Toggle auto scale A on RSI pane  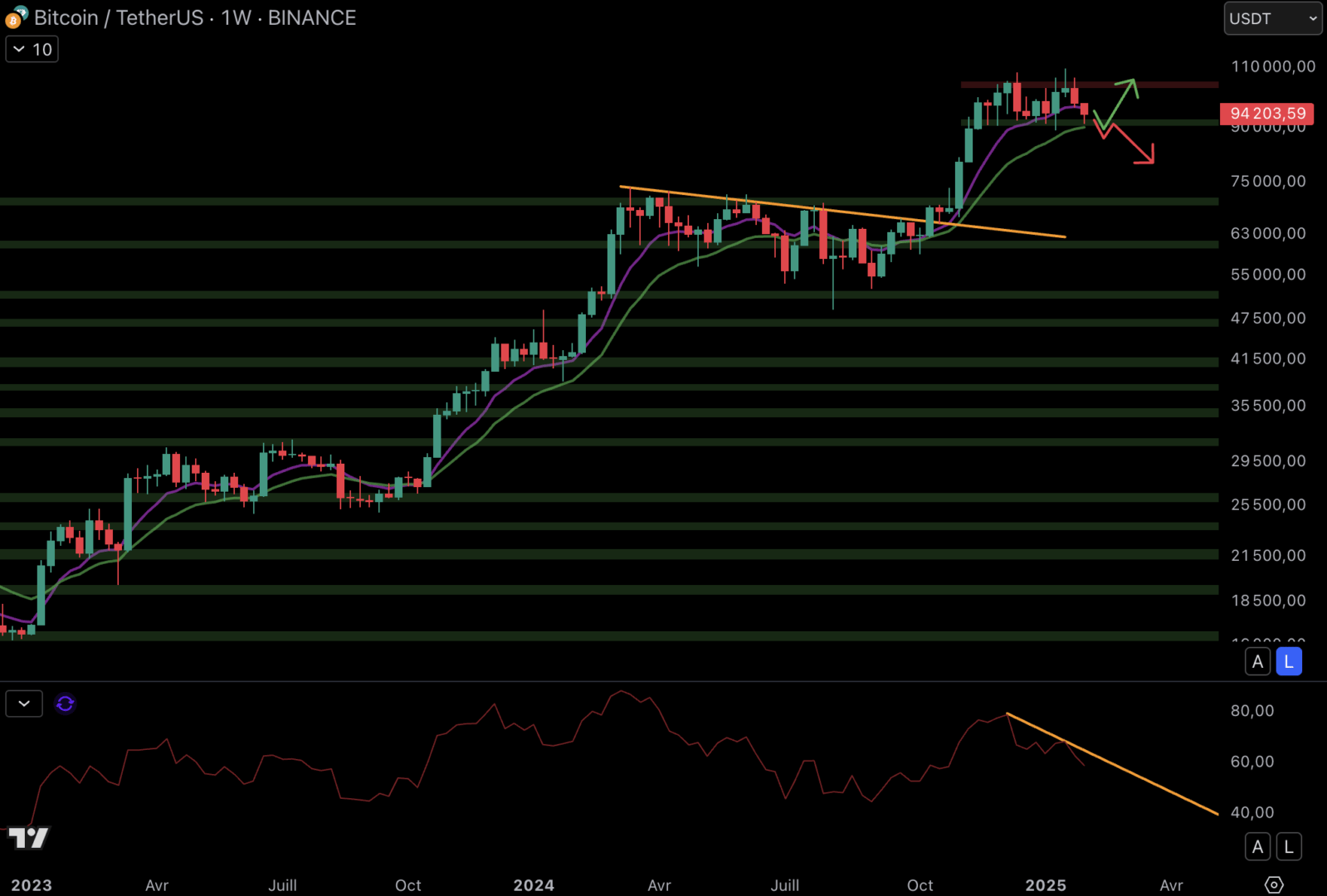(1257, 846)
